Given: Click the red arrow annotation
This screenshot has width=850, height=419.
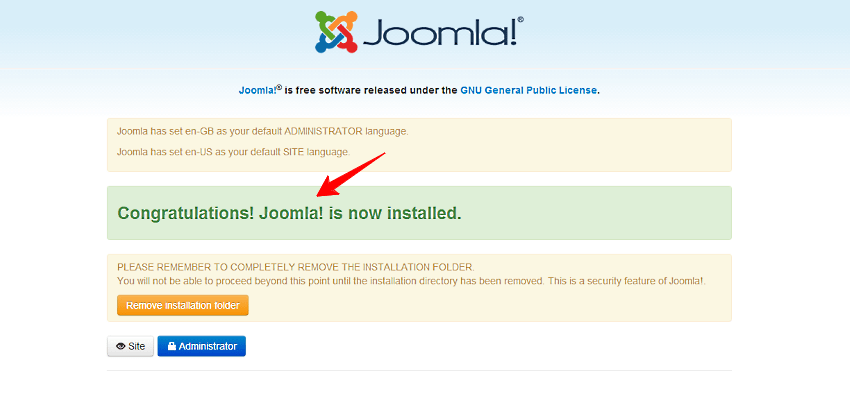Looking at the screenshot, I should [351, 175].
